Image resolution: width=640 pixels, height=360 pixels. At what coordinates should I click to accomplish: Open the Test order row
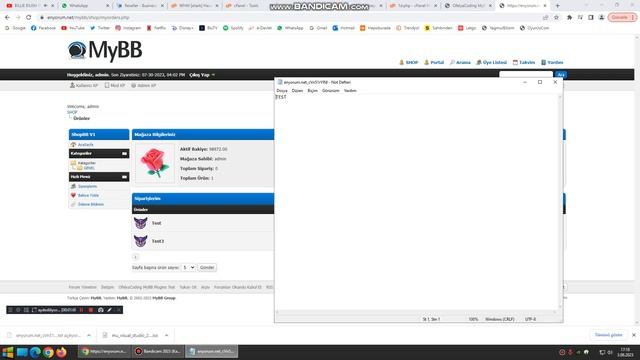203,223
